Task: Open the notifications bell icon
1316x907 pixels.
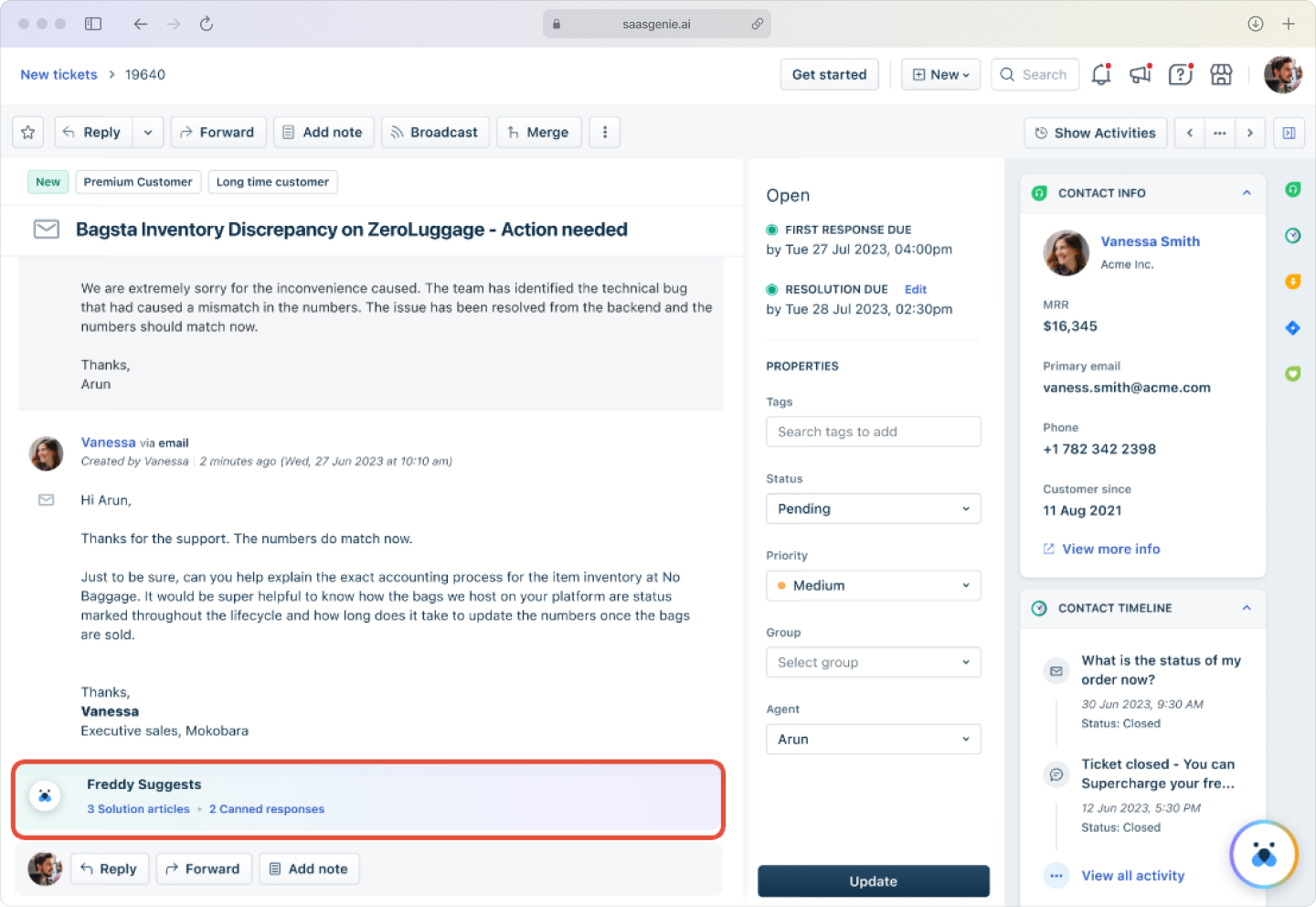Action: pos(1100,74)
